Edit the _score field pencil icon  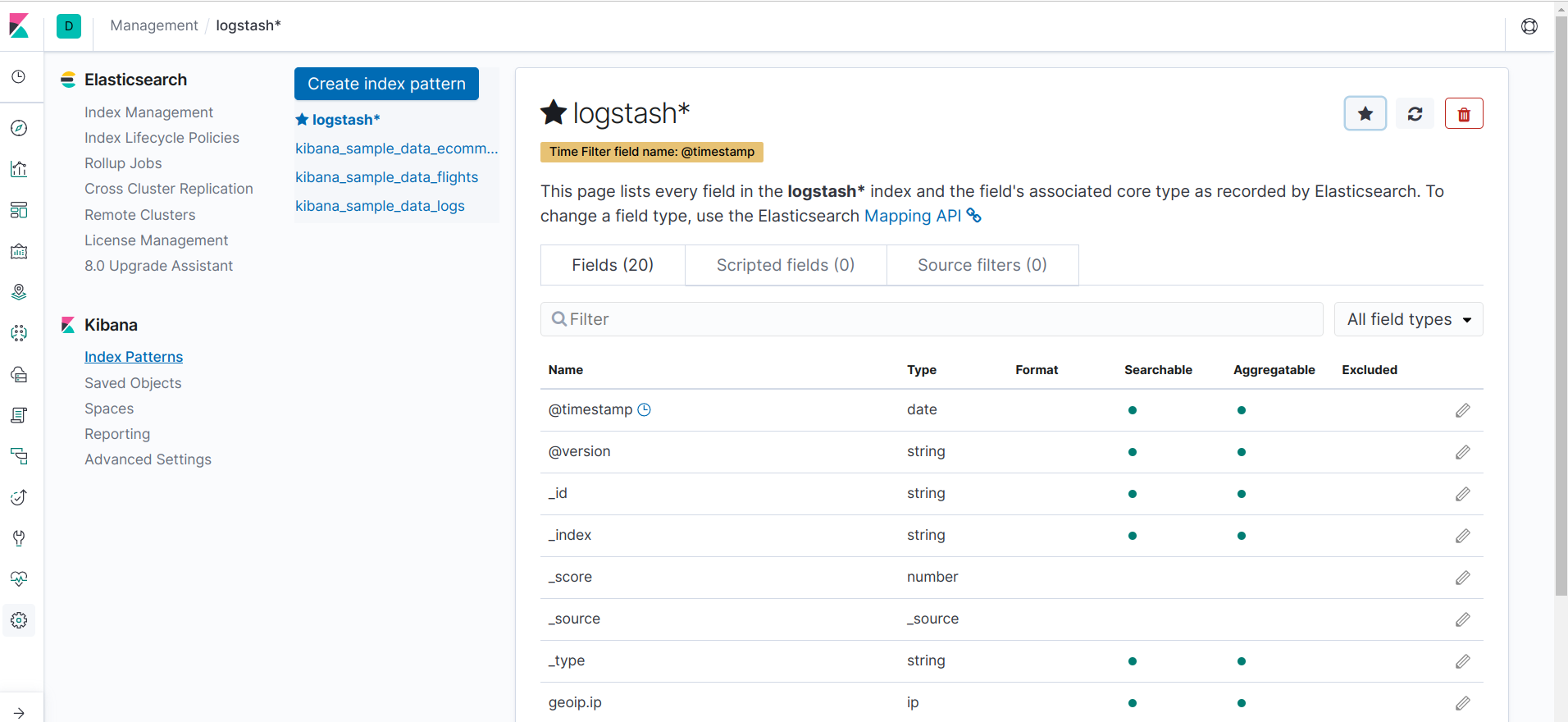(1463, 578)
